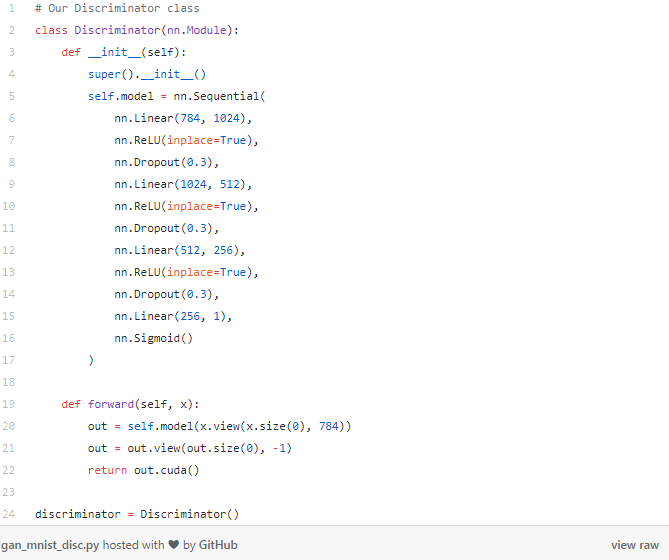Click nn.Dropout(0.3) on line 14

tap(166, 294)
